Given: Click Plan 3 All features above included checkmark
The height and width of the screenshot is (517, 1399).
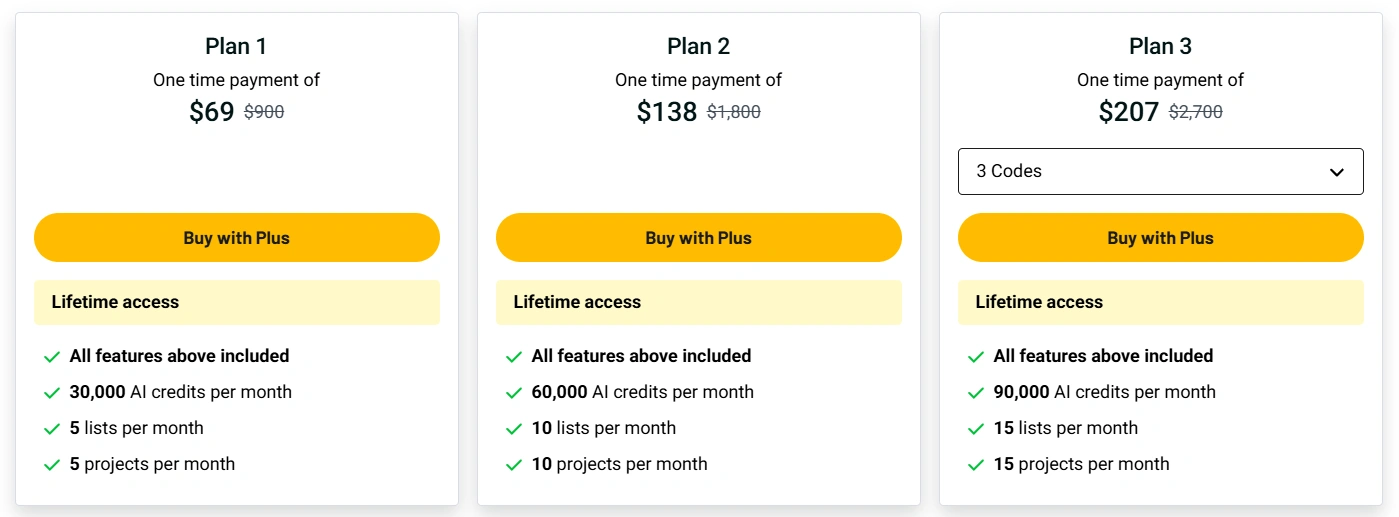Looking at the screenshot, I should [x=976, y=357].
